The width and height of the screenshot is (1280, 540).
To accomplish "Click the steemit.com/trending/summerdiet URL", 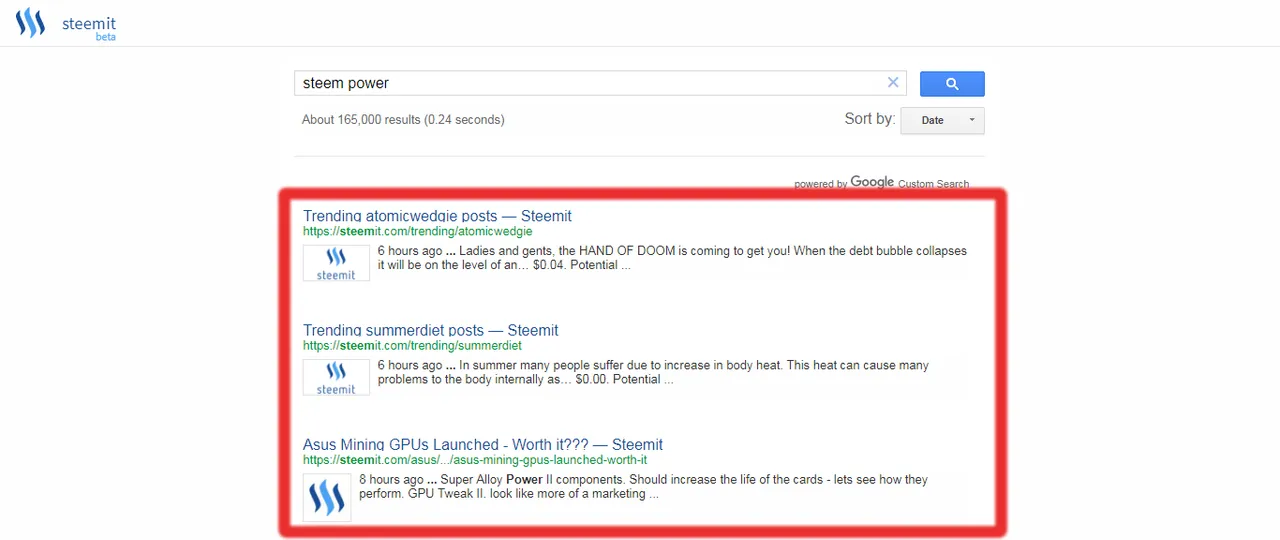I will [412, 345].
